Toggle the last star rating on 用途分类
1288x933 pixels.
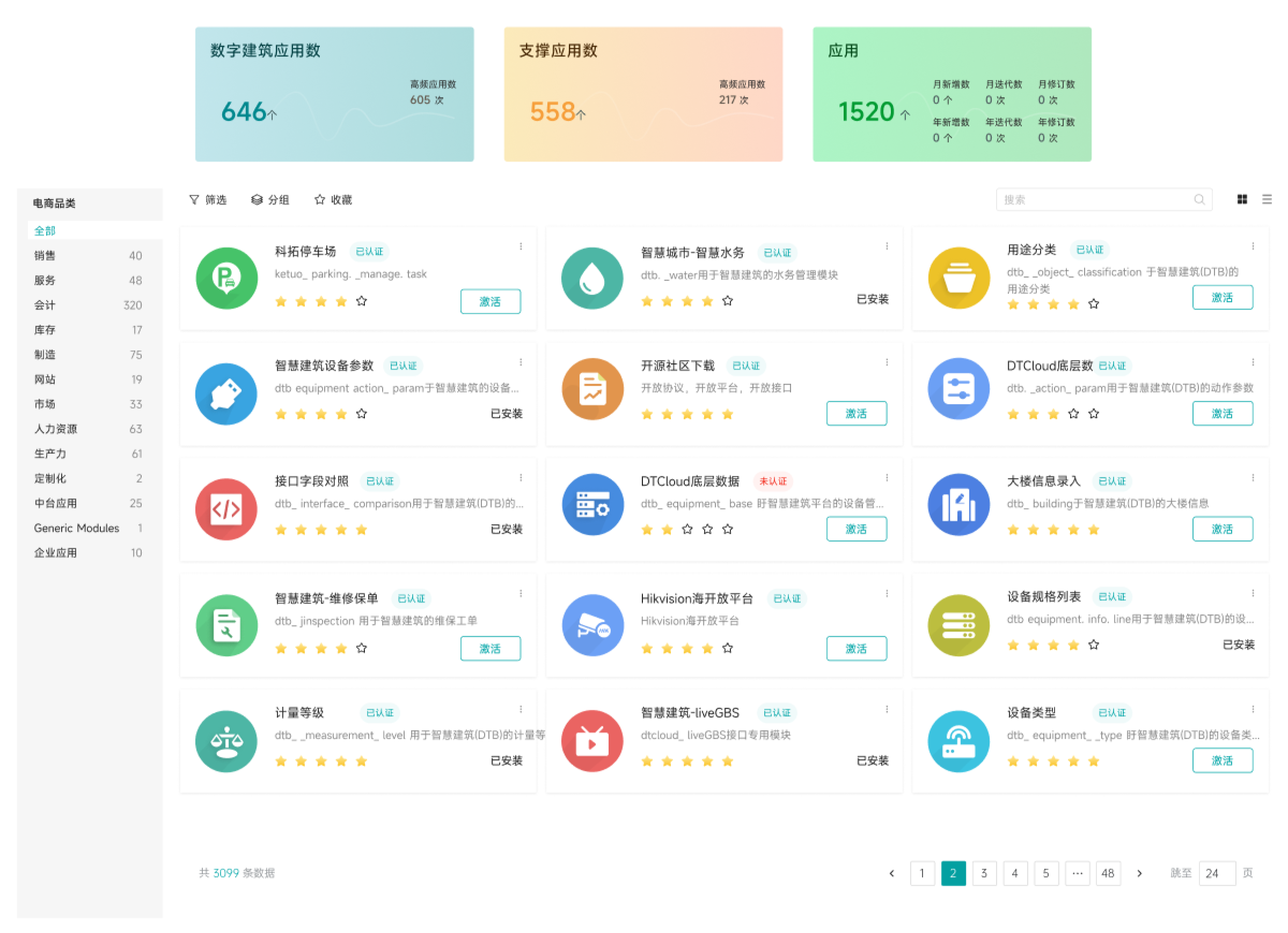(1093, 304)
